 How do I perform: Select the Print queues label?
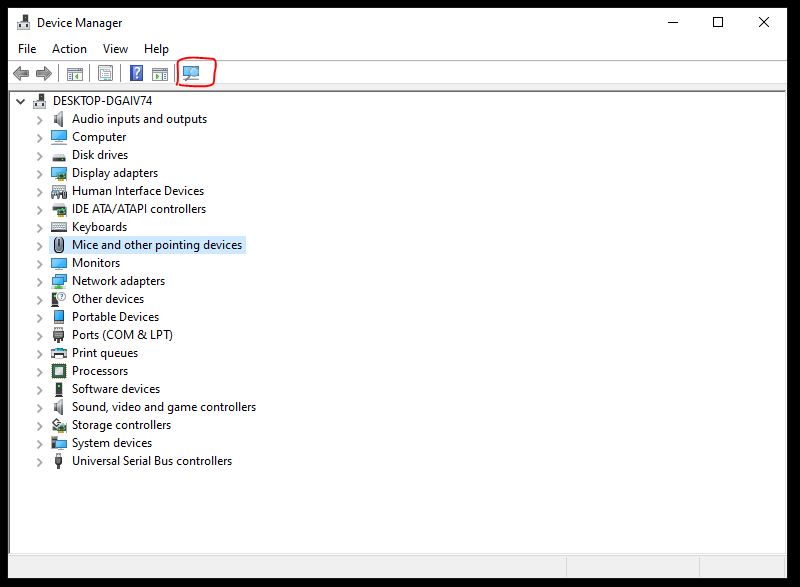pos(105,353)
